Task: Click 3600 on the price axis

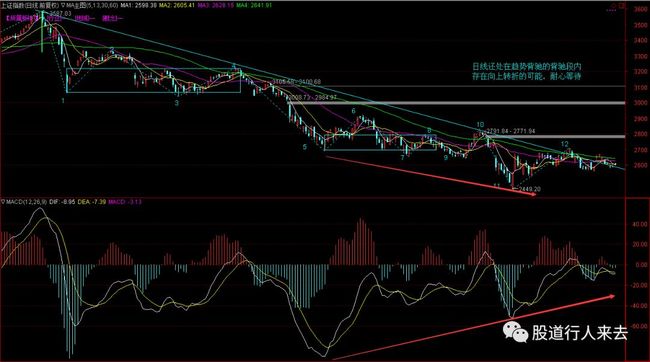Action: coord(640,10)
